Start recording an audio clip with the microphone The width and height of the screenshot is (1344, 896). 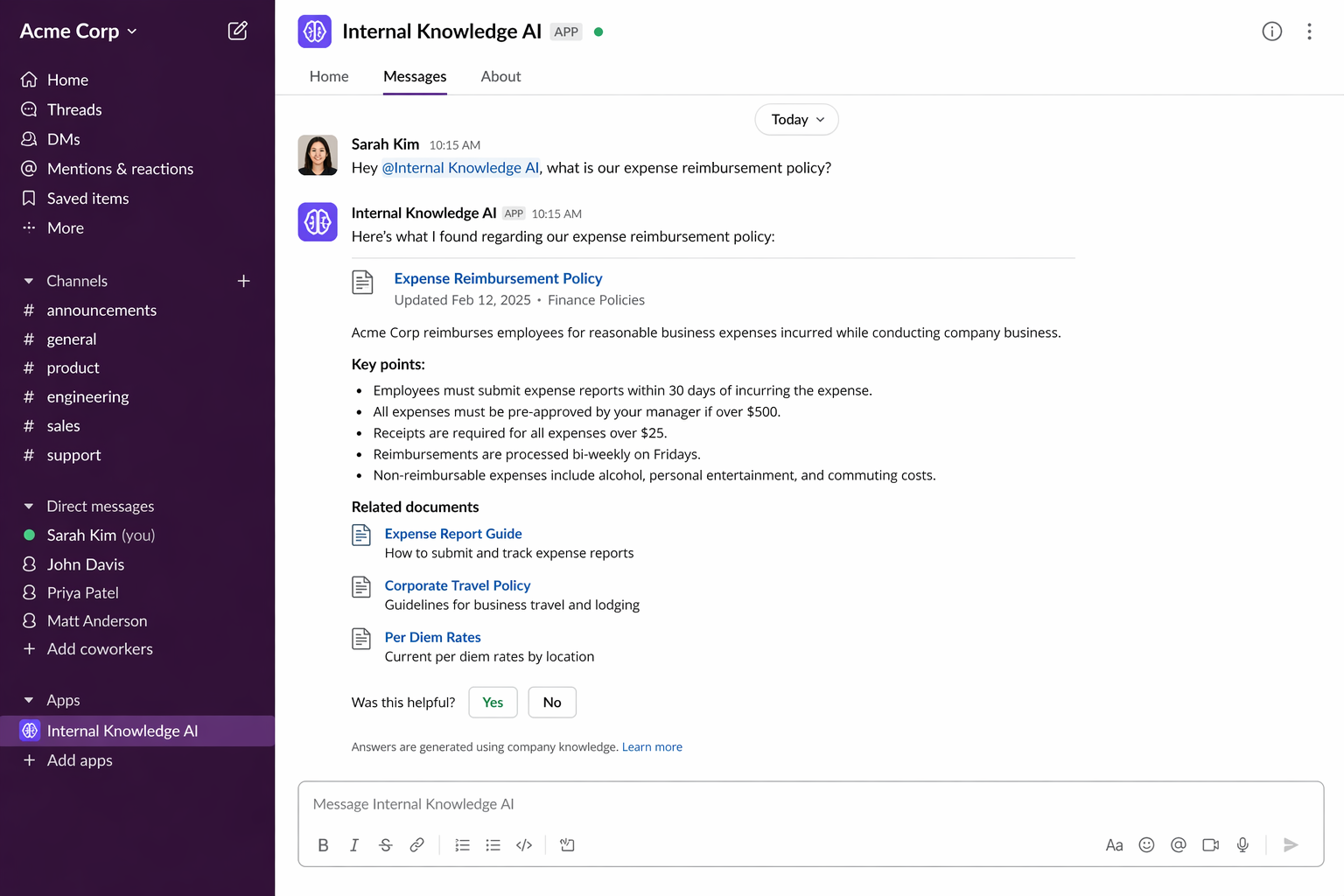point(1242,844)
